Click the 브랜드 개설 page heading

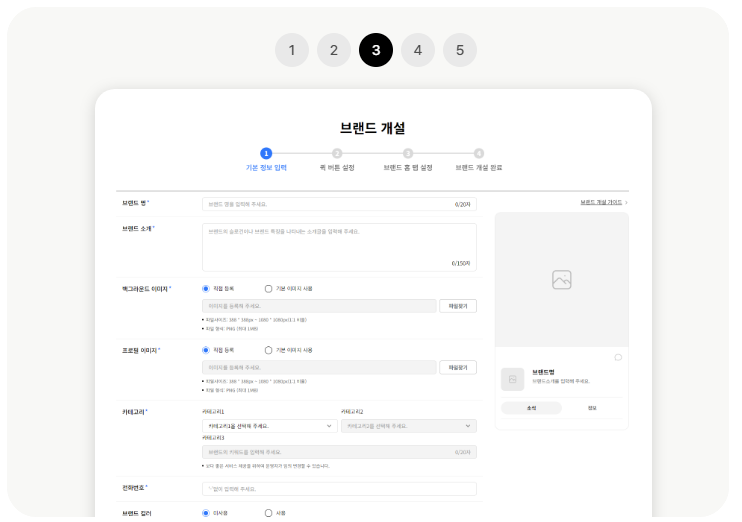tap(373, 128)
